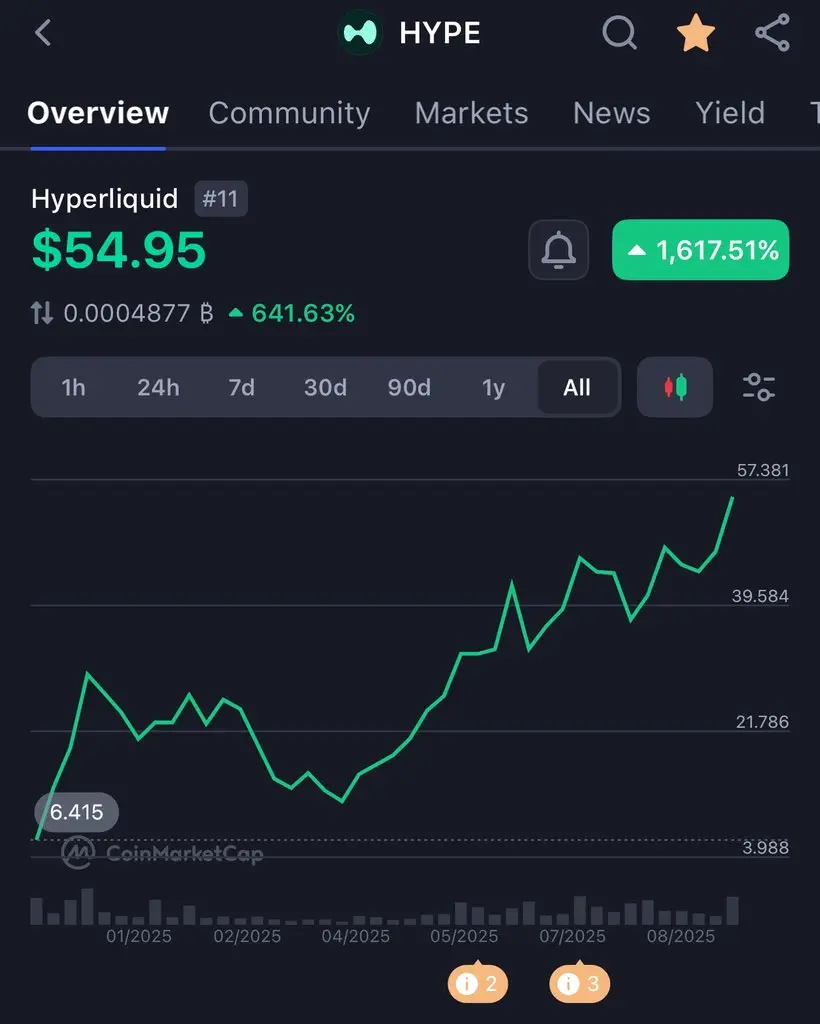Select the All chart range
The image size is (820, 1024).
577,387
